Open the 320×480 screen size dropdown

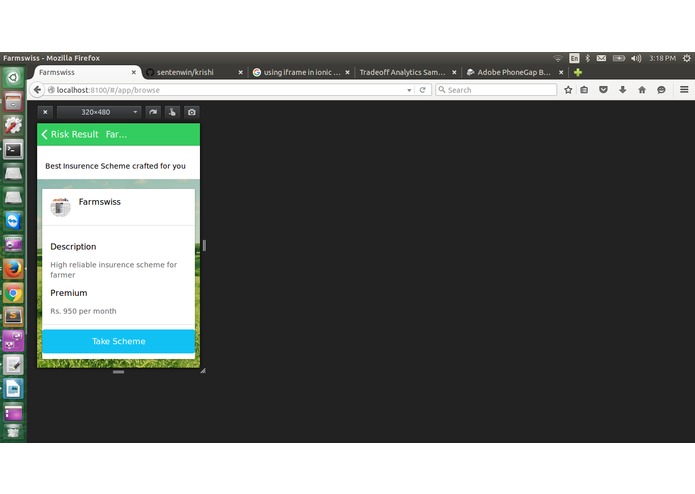[99, 112]
